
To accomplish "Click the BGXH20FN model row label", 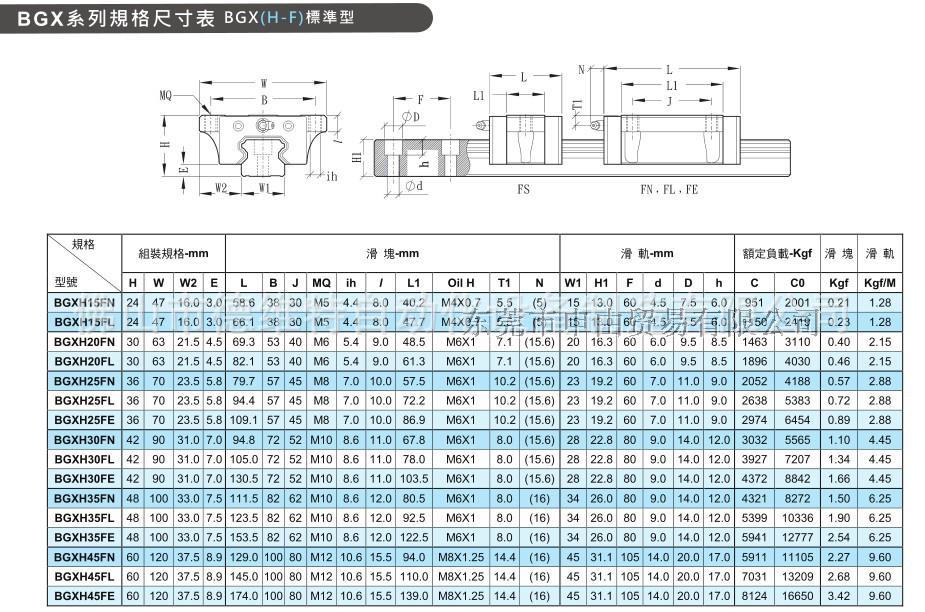I will (x=84, y=342).
